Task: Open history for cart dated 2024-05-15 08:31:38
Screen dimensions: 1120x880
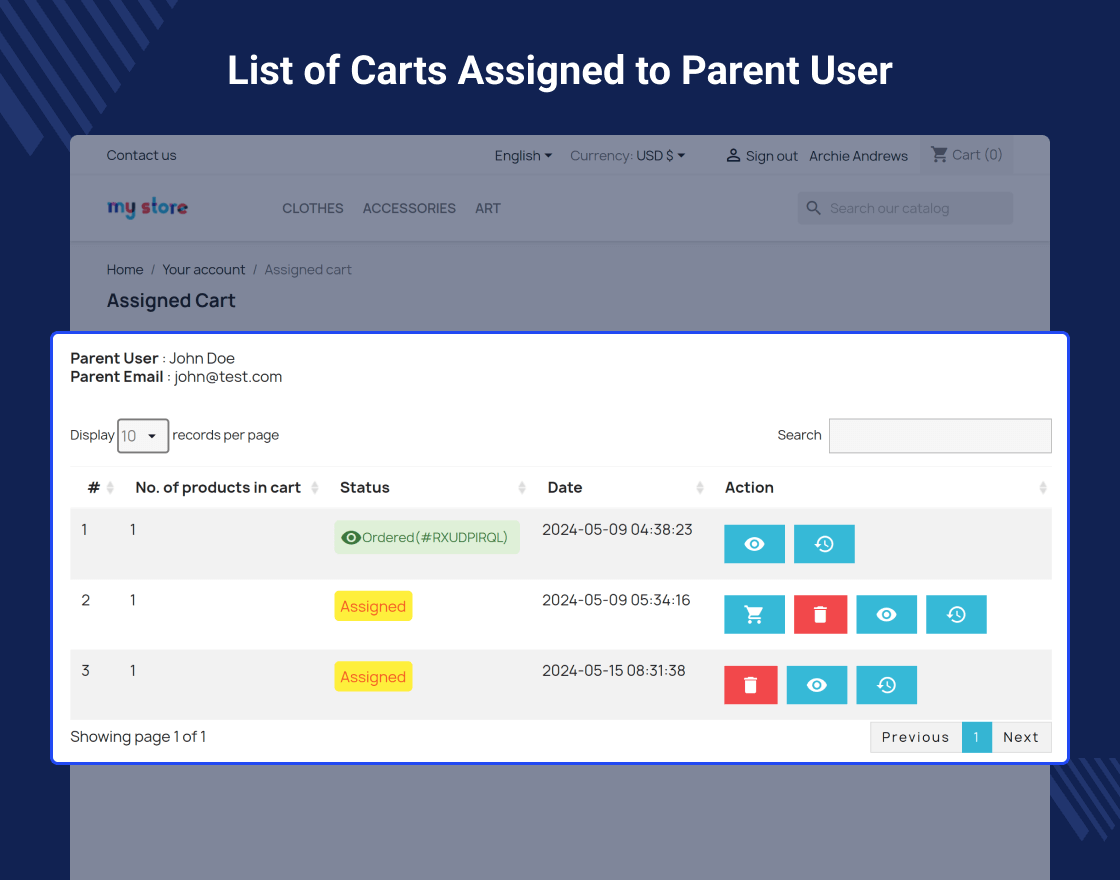Action: [886, 685]
